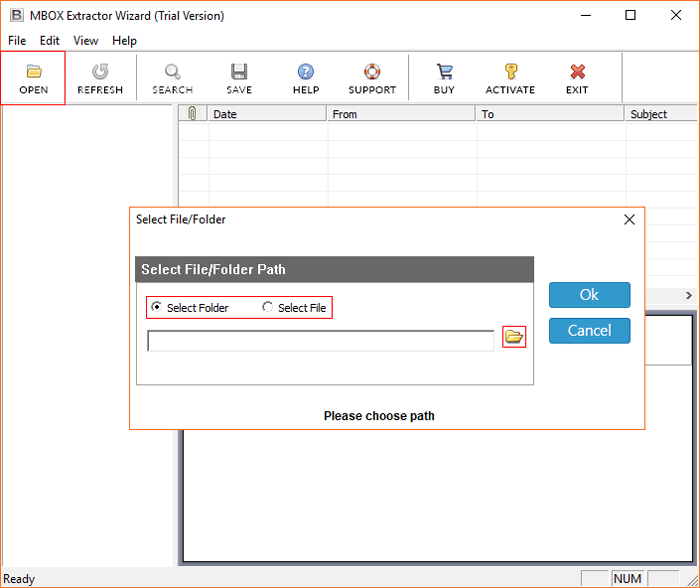Image resolution: width=700 pixels, height=588 pixels.
Task: Click the REFRESH toolbar icon
Action: point(100,78)
